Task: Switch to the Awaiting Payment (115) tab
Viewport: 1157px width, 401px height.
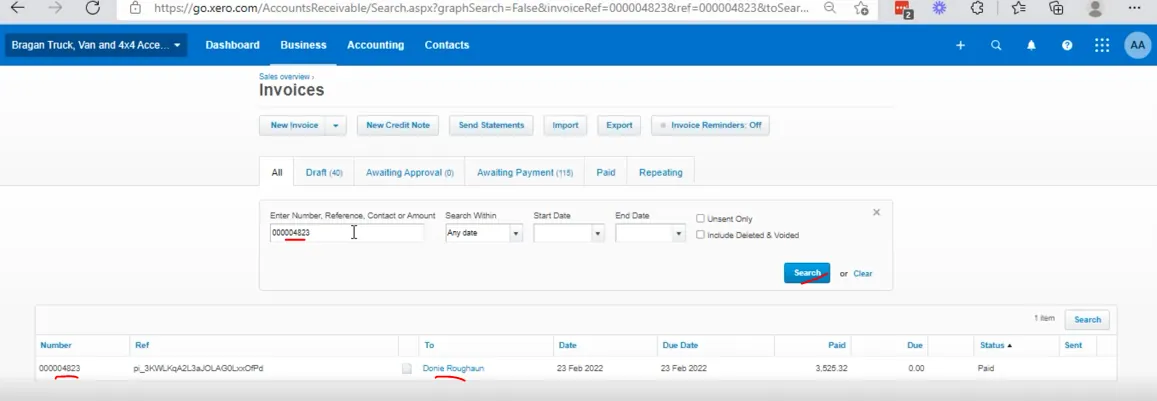Action: tap(525, 172)
